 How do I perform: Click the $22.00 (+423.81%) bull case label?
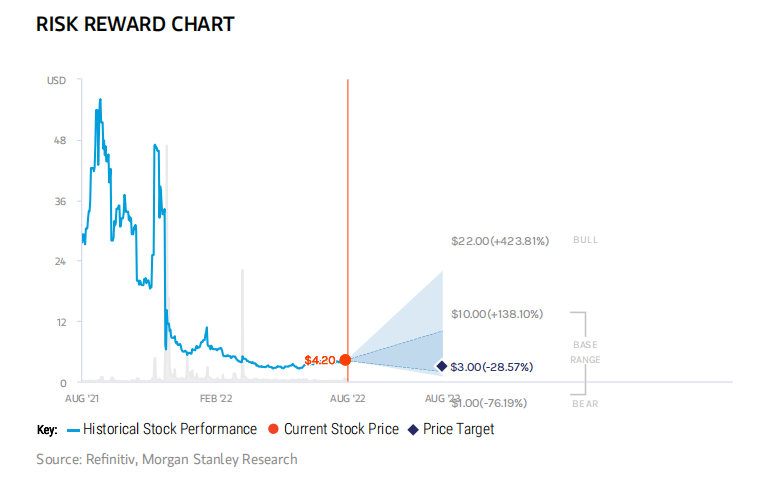(x=500, y=241)
